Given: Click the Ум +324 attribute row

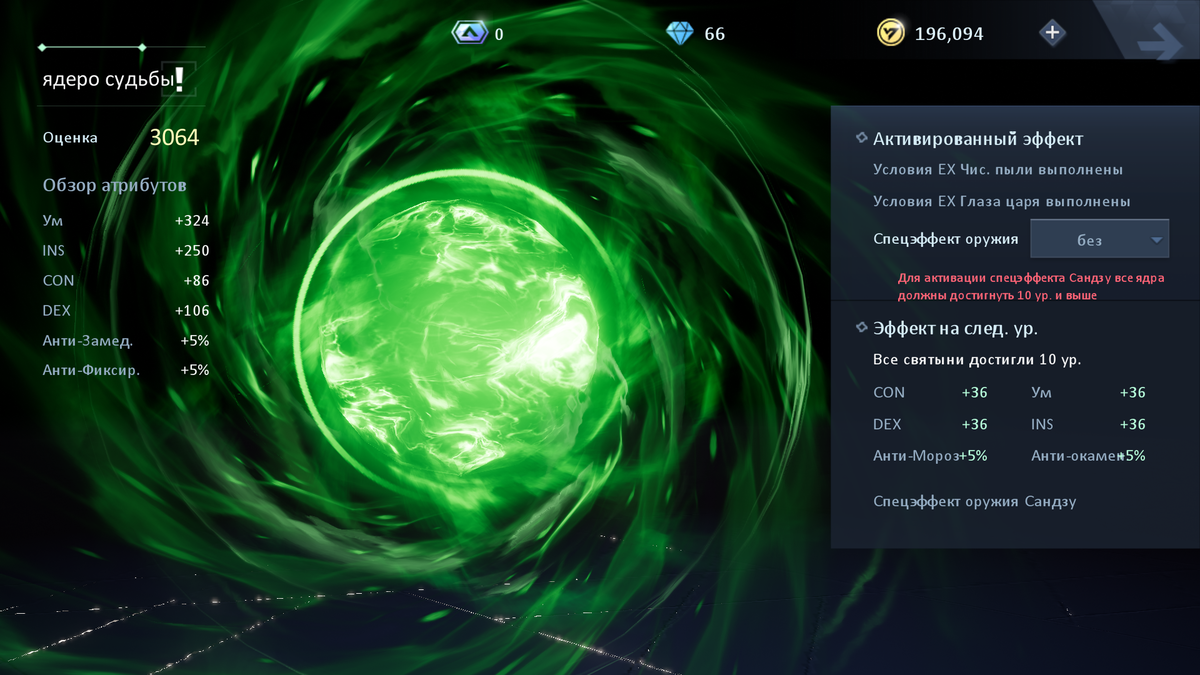Looking at the screenshot, I should click(126, 221).
